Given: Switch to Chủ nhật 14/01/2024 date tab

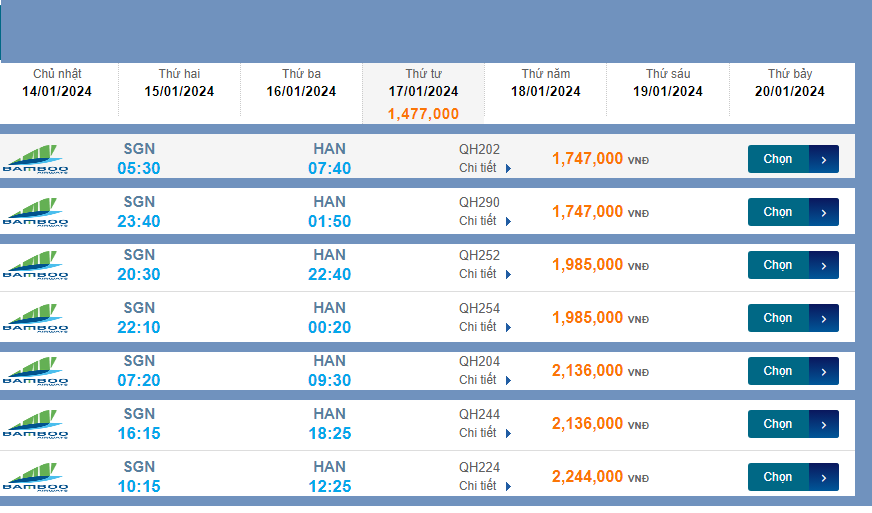Looking at the screenshot, I should [x=57, y=83].
